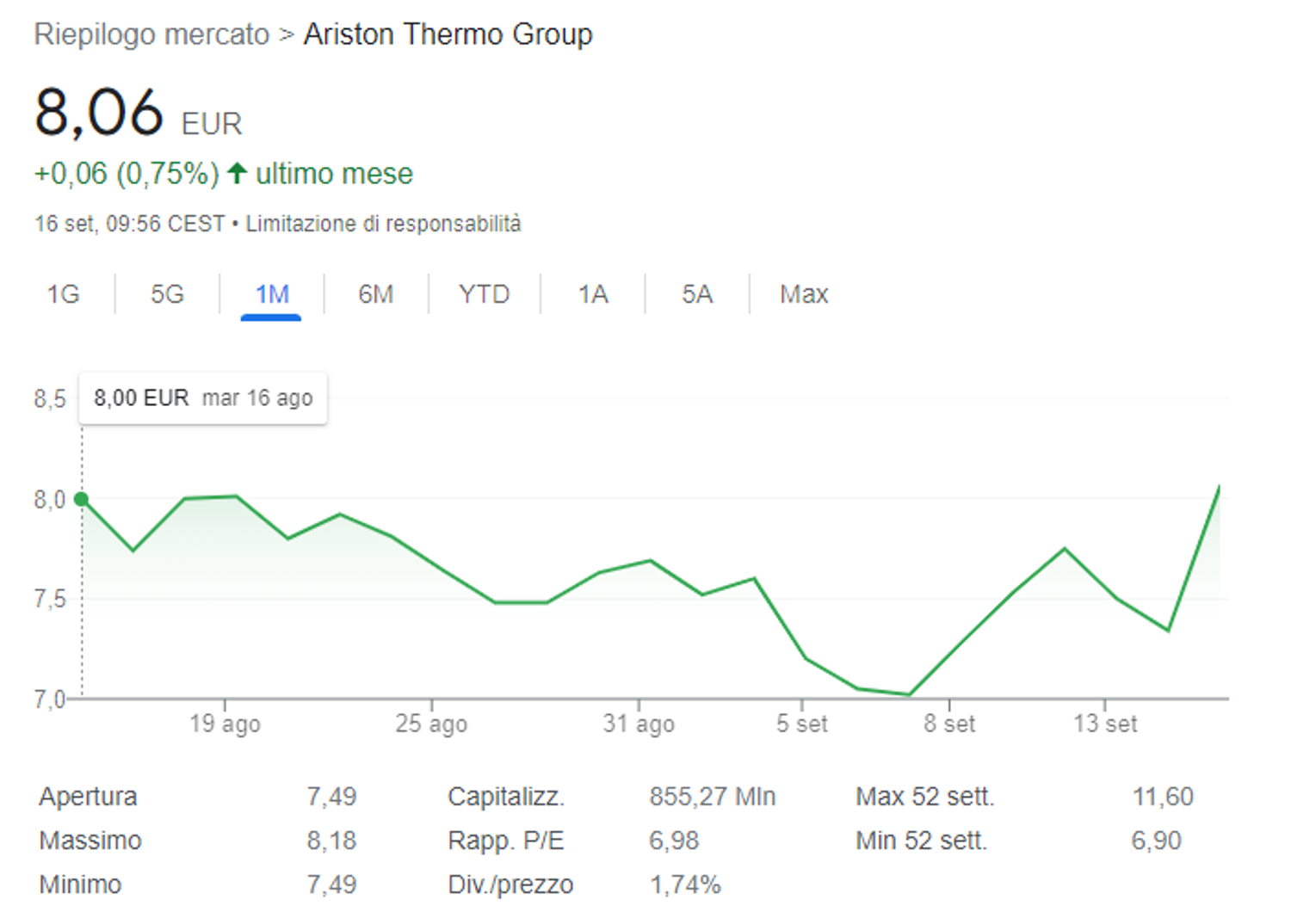Select the active 1M range tab
The height and width of the screenshot is (924, 1291).
coord(271,294)
